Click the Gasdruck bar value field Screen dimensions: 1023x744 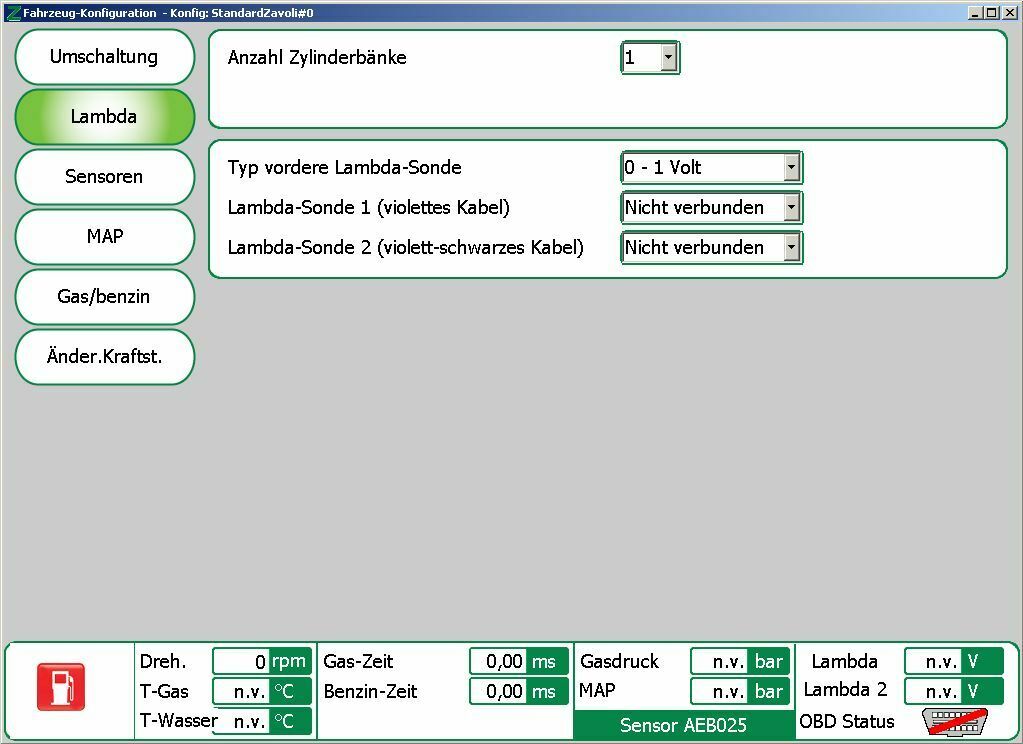719,662
